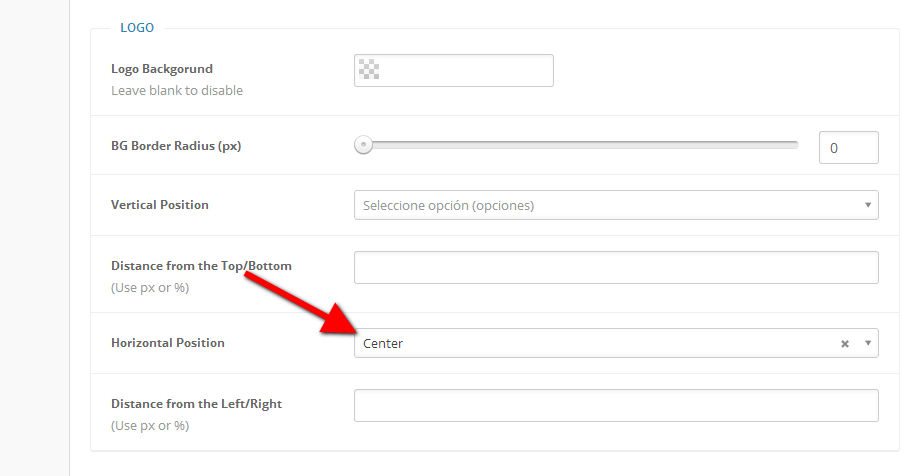Click the Horizontal Position label
Image resolution: width=915 pixels, height=476 pixels.
[168, 343]
